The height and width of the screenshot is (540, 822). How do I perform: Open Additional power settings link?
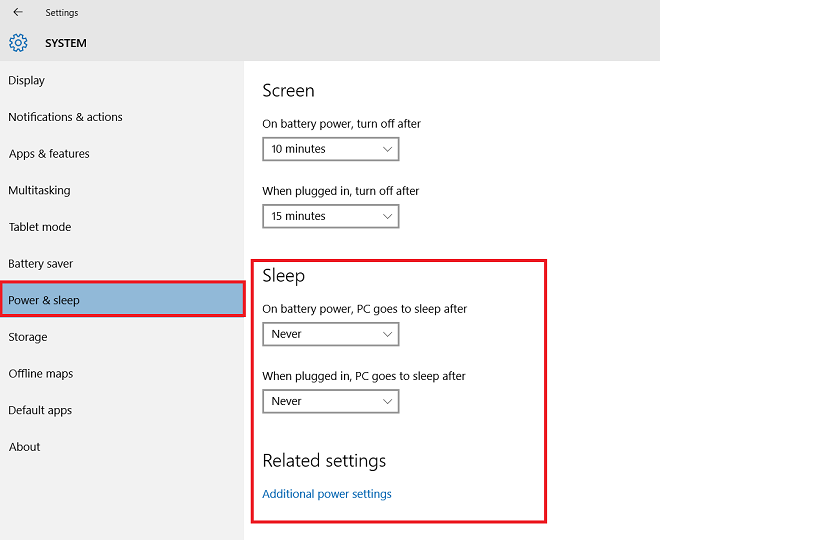pos(327,494)
